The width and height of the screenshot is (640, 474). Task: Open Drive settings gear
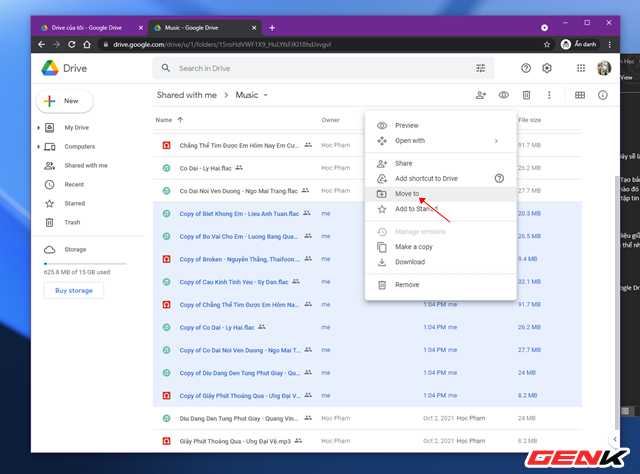click(547, 68)
